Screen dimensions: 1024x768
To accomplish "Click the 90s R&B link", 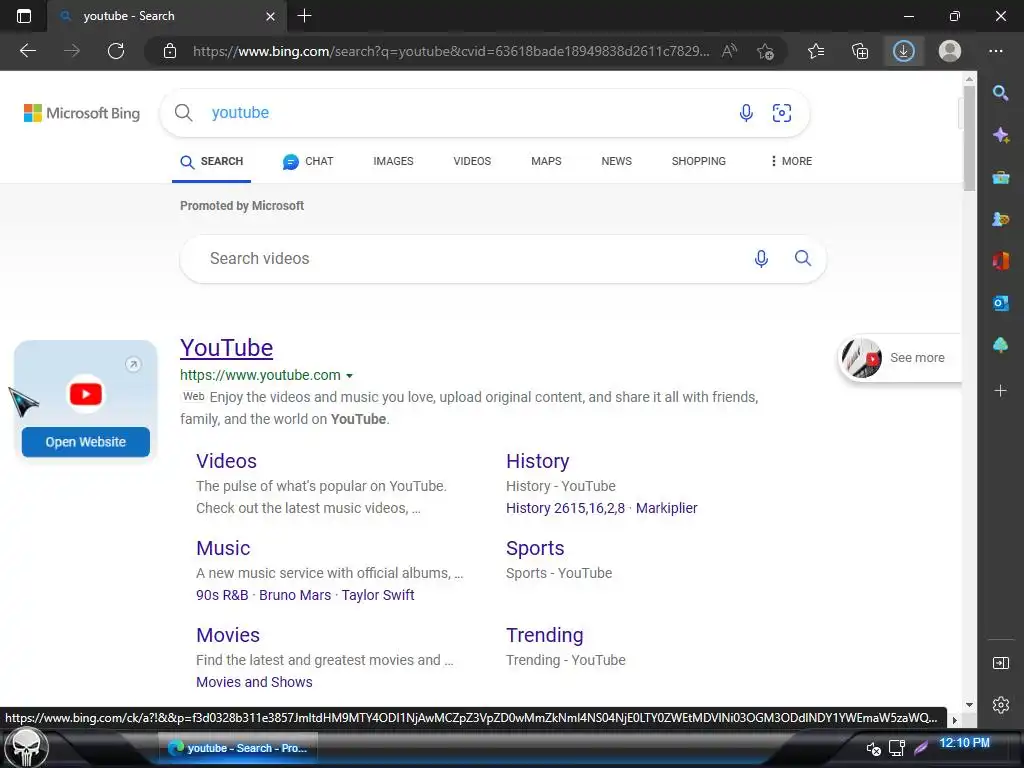I will click(222, 595).
